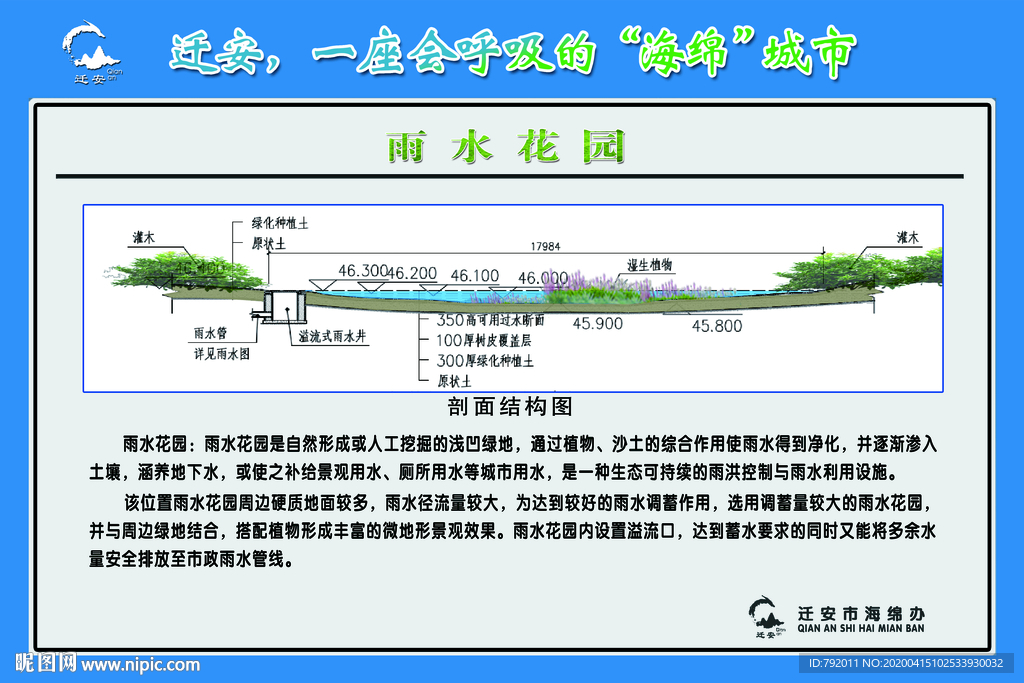Click the Qian'an swan logo top left
The image size is (1024, 683).
pos(88,48)
